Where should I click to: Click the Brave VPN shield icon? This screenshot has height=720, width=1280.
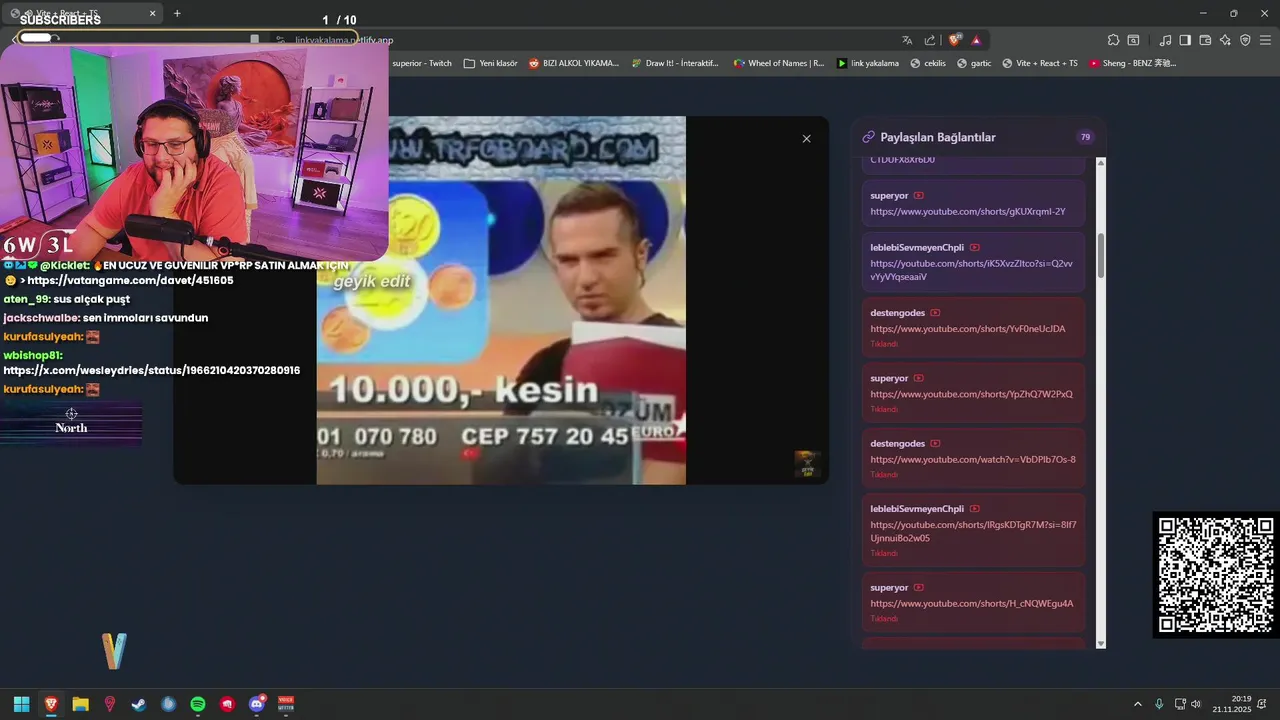(1245, 40)
